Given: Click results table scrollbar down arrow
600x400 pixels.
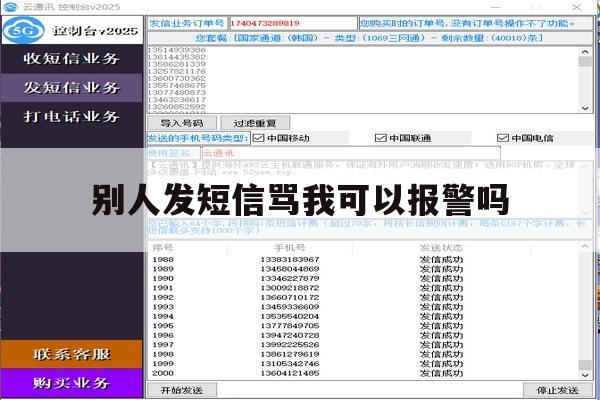Looking at the screenshot, I should pyautogui.click(x=585, y=375).
